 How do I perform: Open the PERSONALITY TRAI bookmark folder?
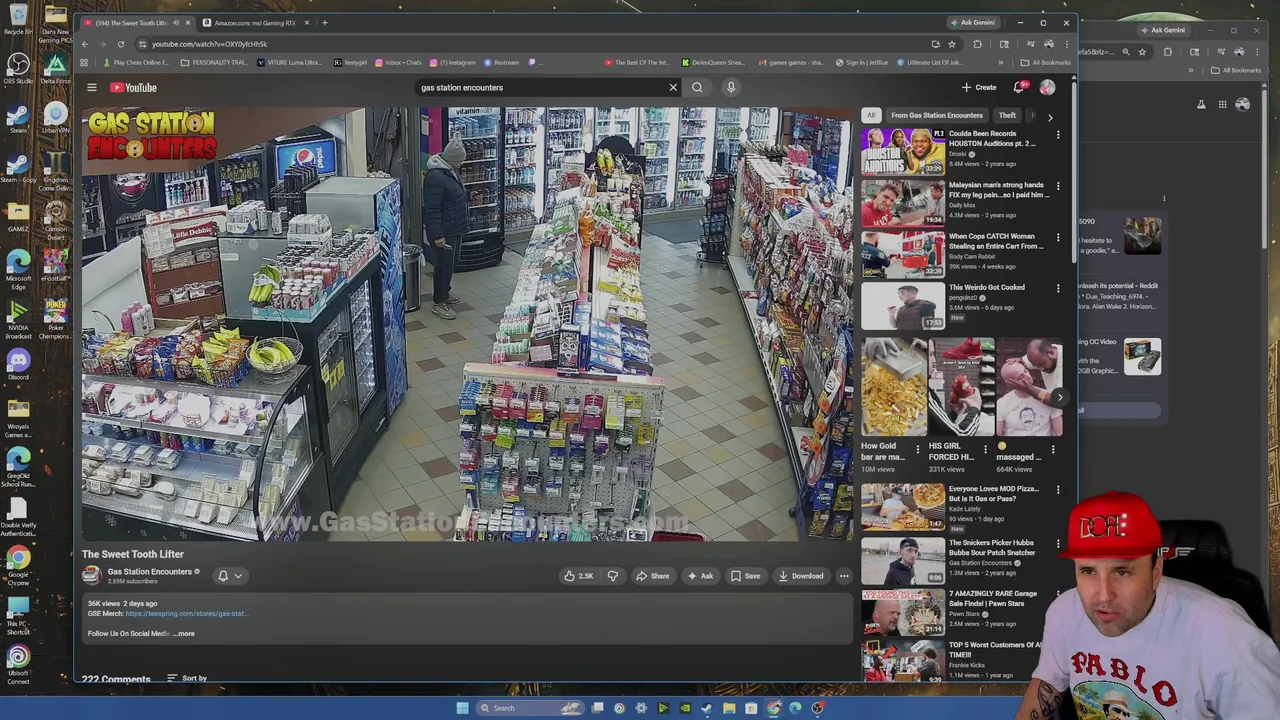coord(214,63)
